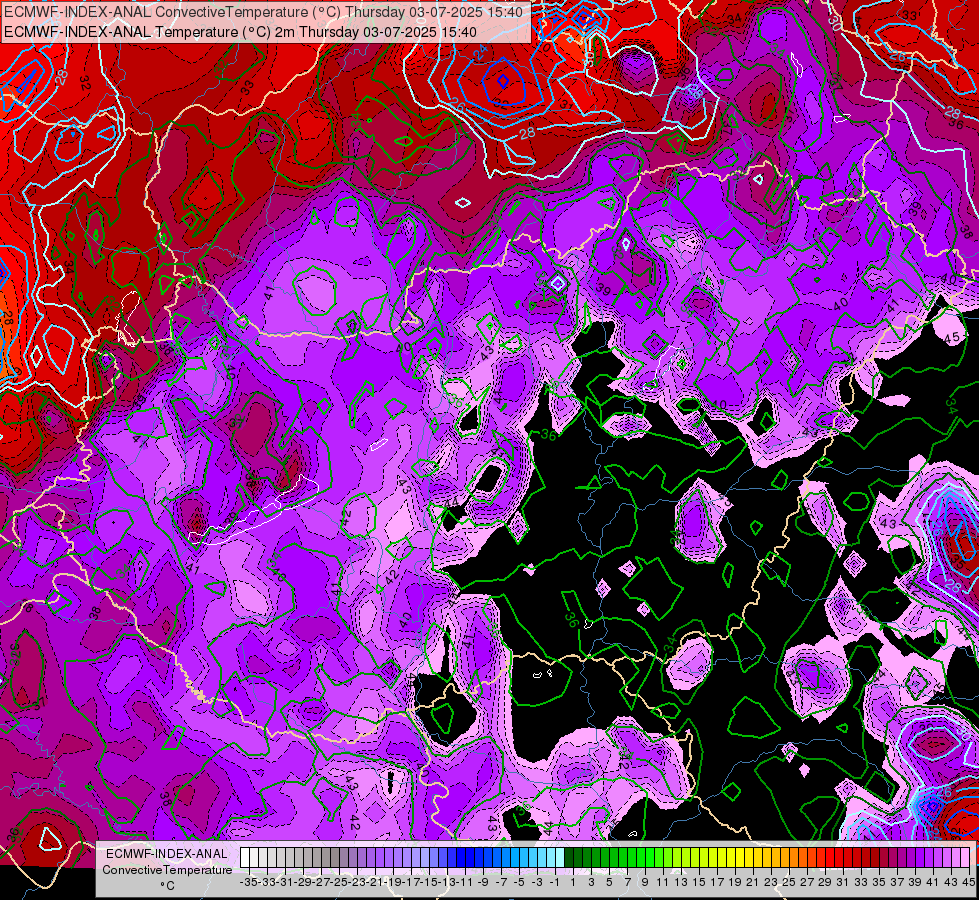Click the °C unit label in the legend
The width and height of the screenshot is (979, 900).
[167, 886]
